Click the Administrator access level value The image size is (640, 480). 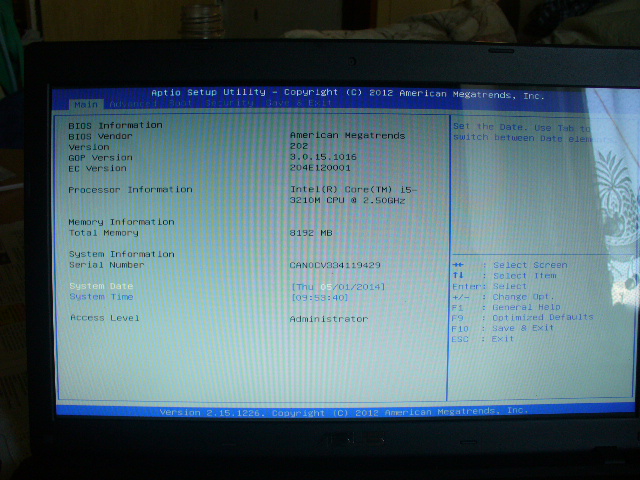pyautogui.click(x=329, y=319)
